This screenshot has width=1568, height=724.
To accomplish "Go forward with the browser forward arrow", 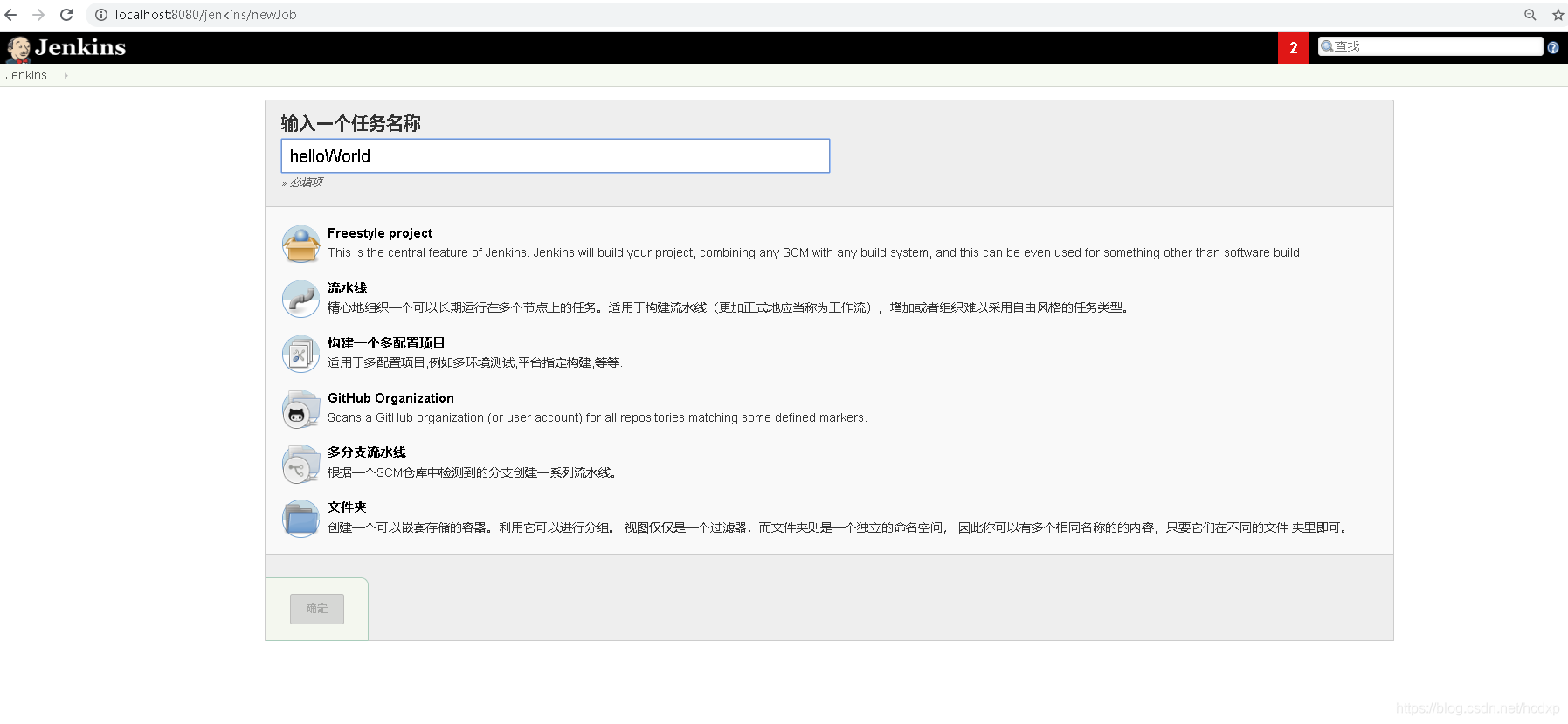I will tap(38, 15).
